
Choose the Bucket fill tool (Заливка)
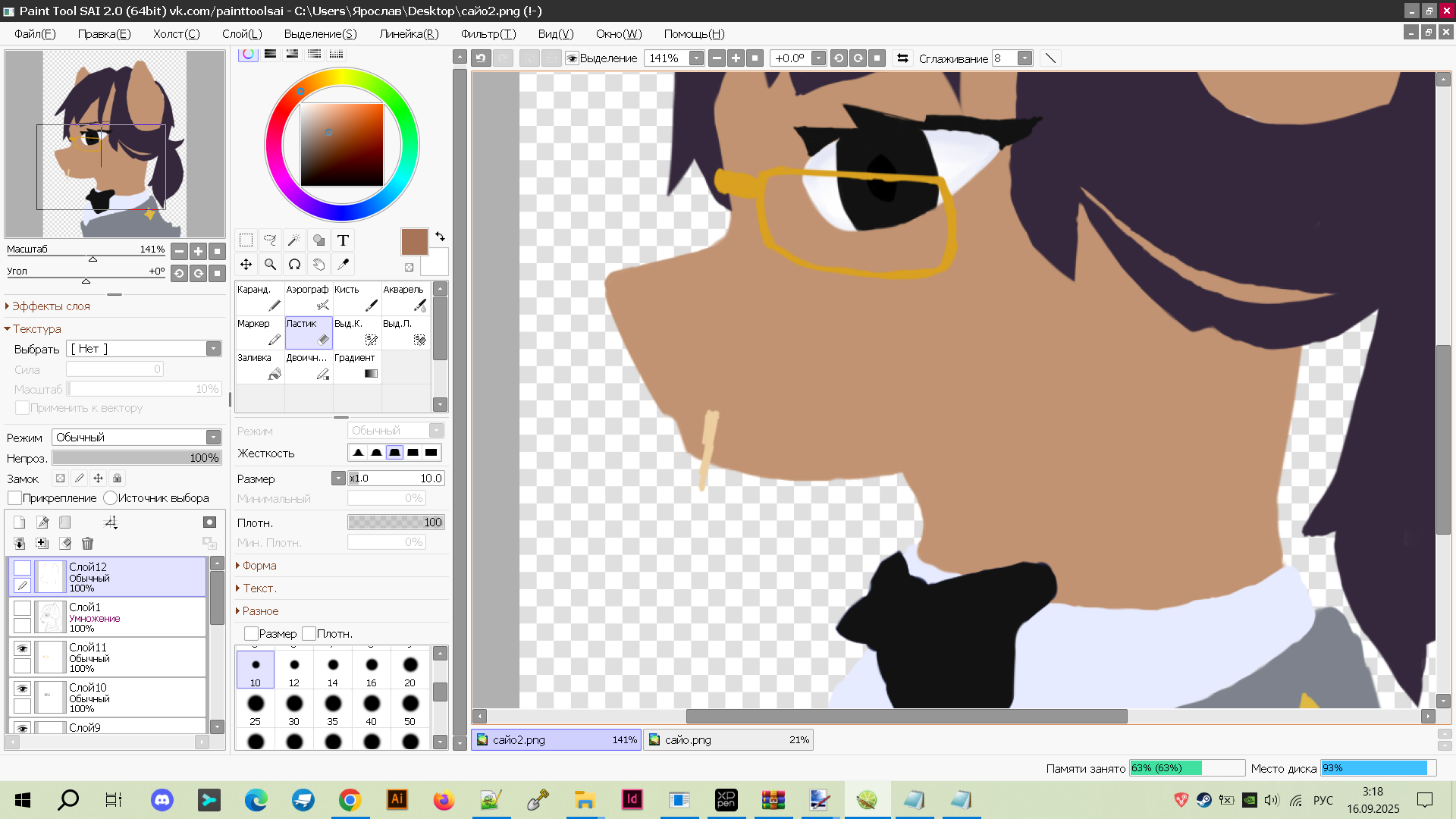pos(259,366)
